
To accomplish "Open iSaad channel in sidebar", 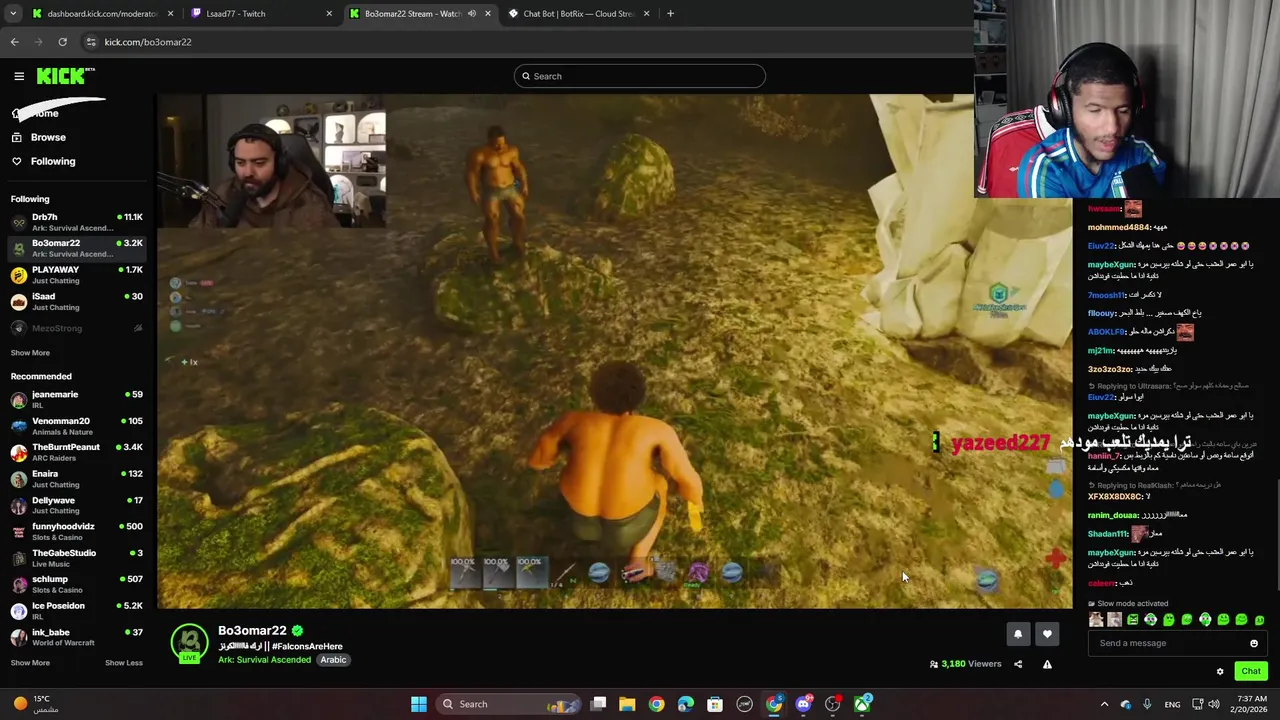I will coord(77,301).
